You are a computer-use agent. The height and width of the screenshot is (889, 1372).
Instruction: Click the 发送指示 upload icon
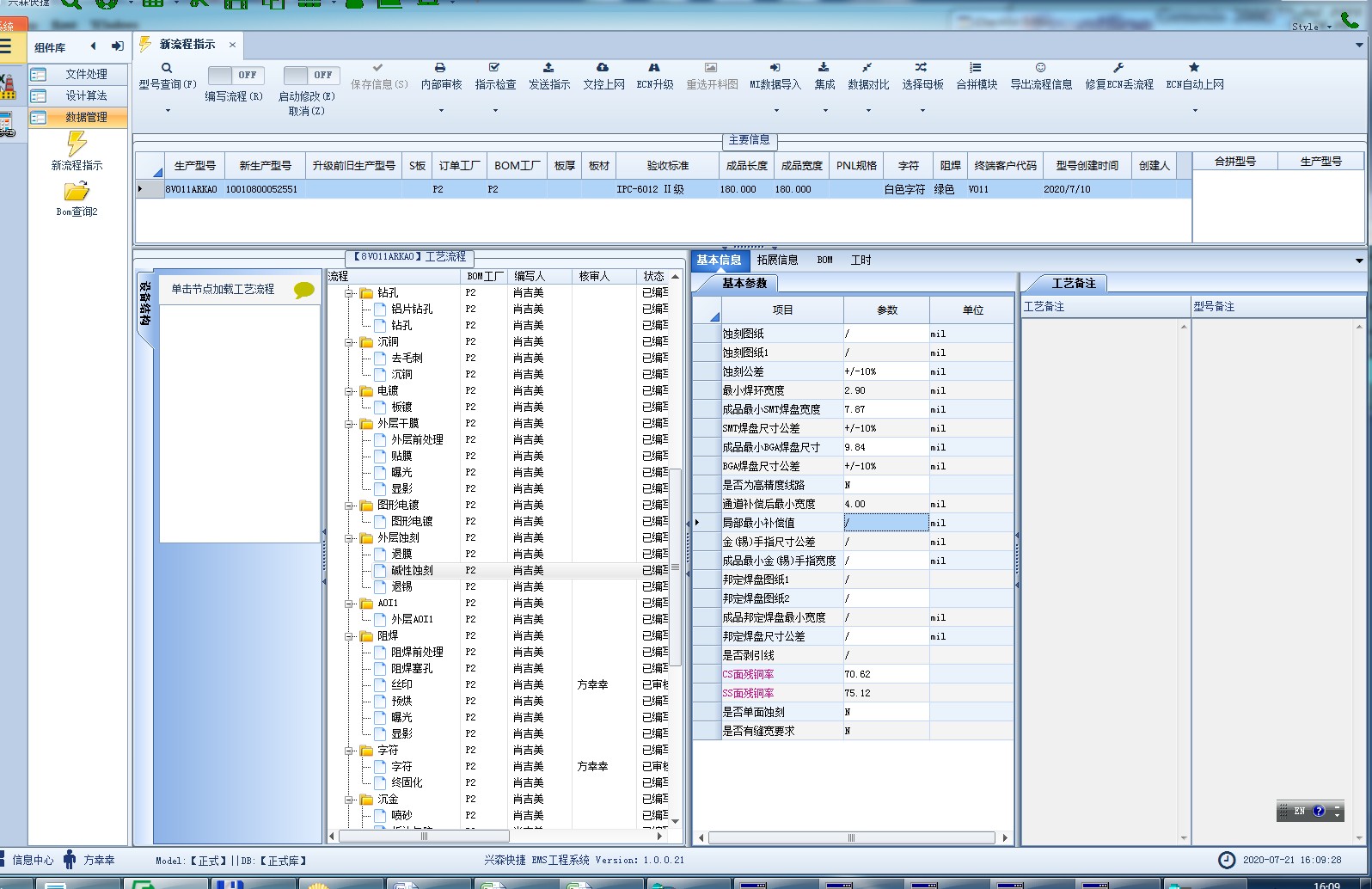point(548,67)
